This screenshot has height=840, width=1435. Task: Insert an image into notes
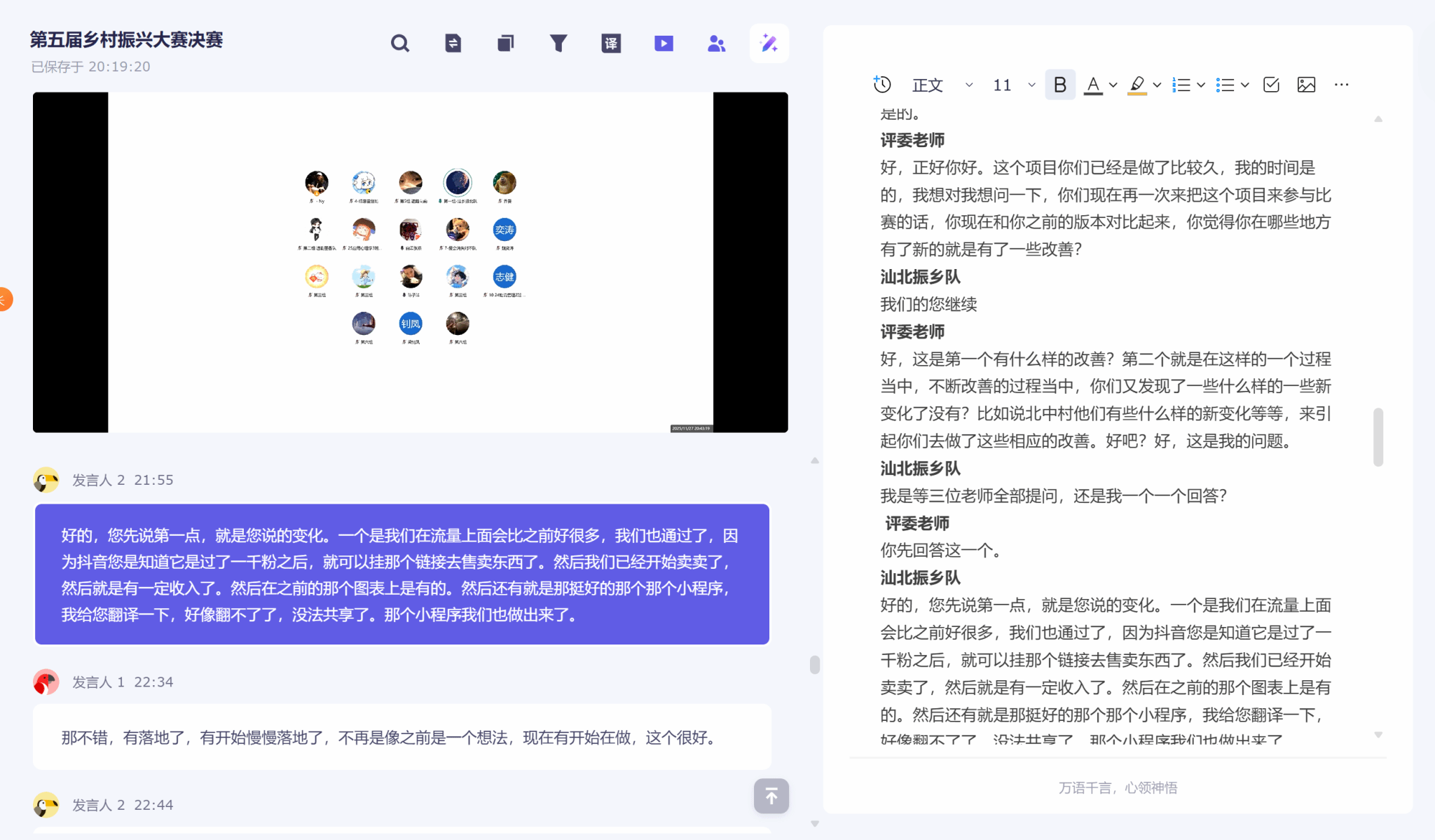tap(1306, 85)
